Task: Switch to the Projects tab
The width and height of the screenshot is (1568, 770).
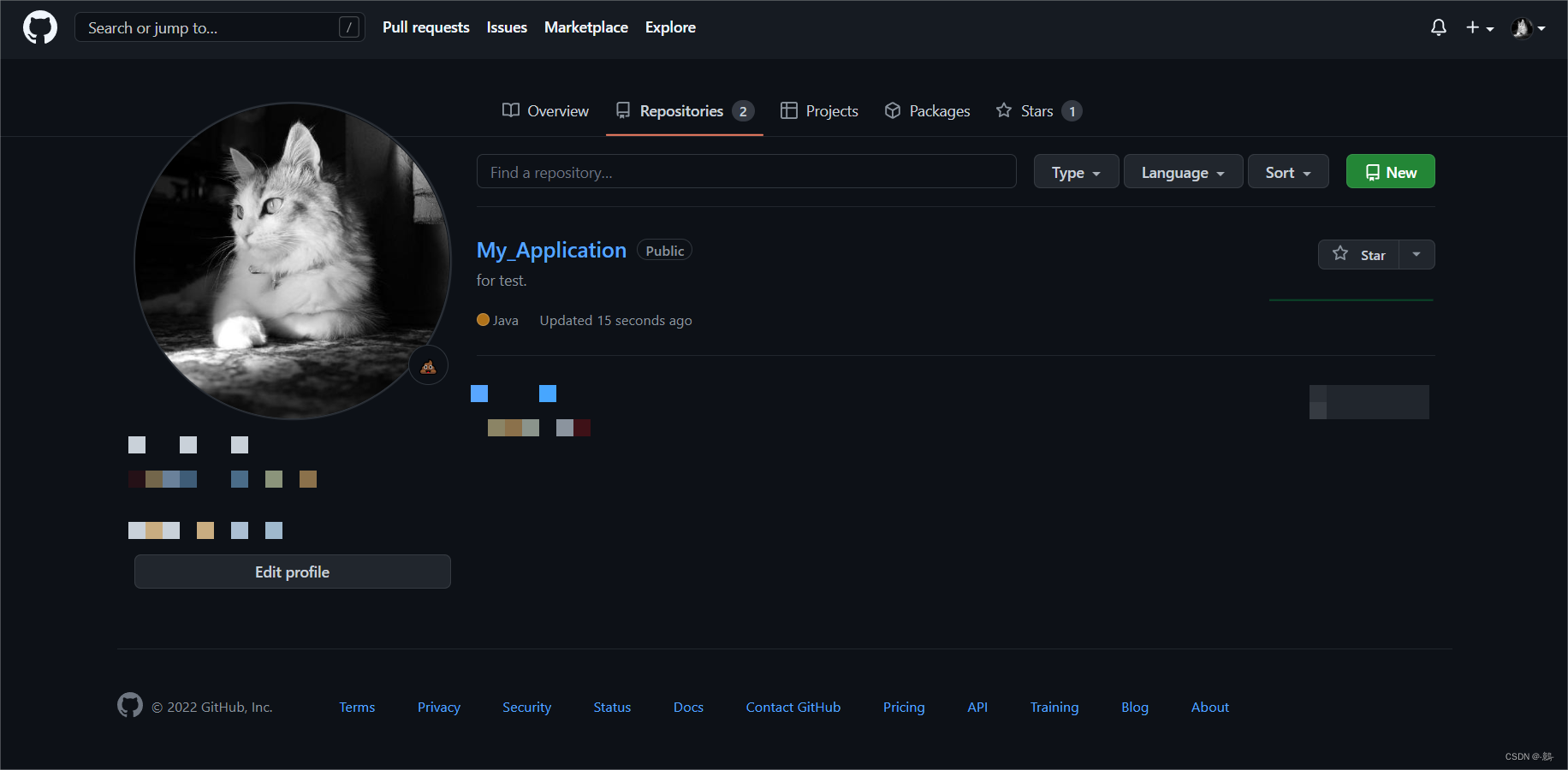Action: click(x=819, y=111)
